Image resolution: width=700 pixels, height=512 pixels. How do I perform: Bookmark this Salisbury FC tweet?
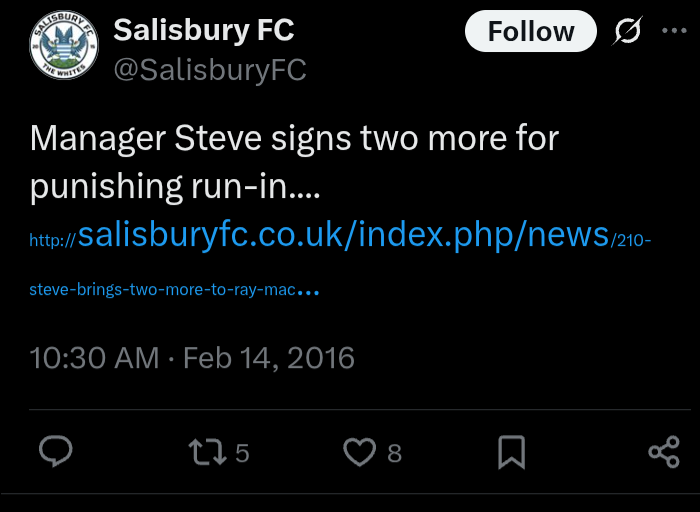point(511,453)
